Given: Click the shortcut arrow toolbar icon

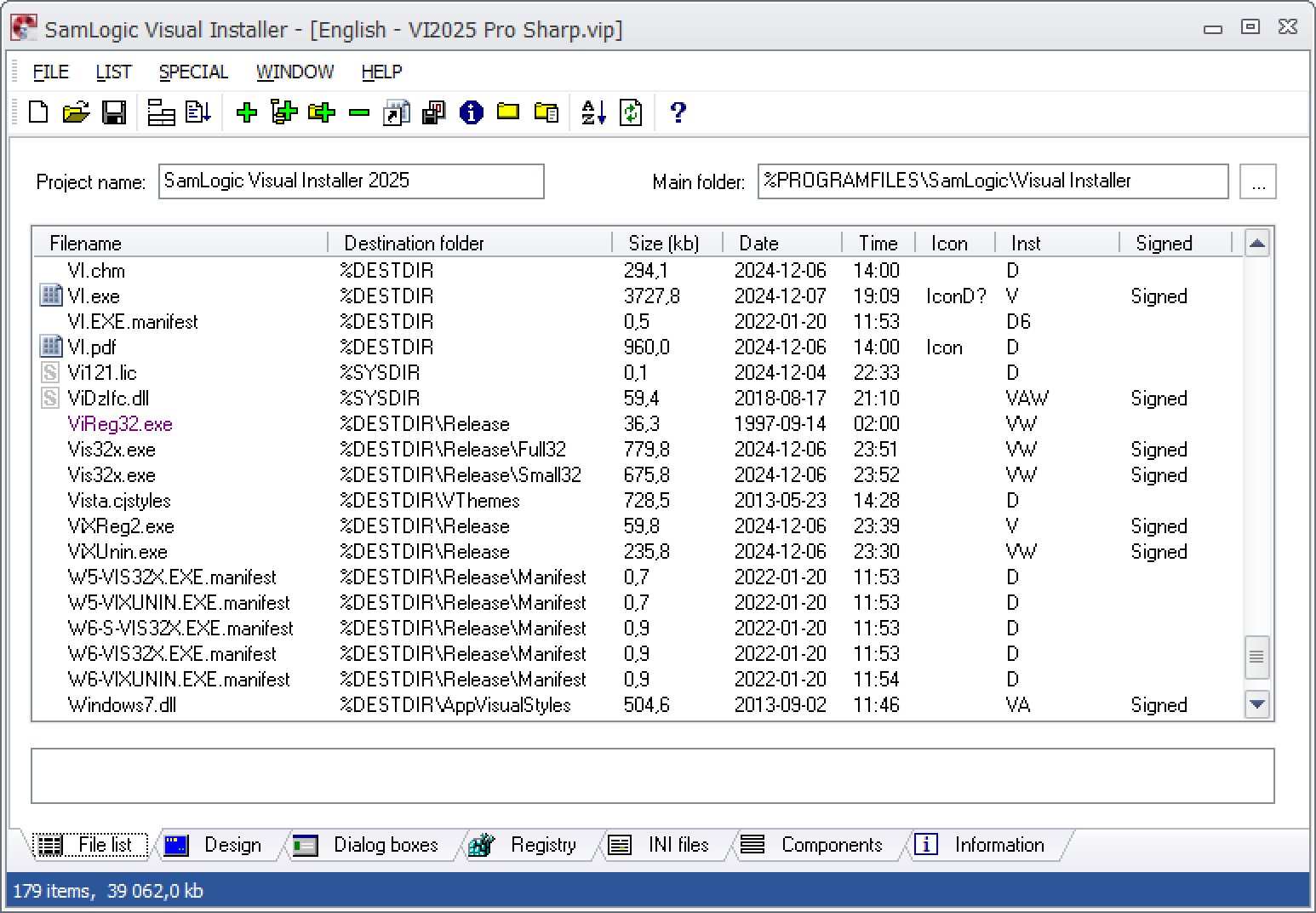Looking at the screenshot, I should [397, 112].
